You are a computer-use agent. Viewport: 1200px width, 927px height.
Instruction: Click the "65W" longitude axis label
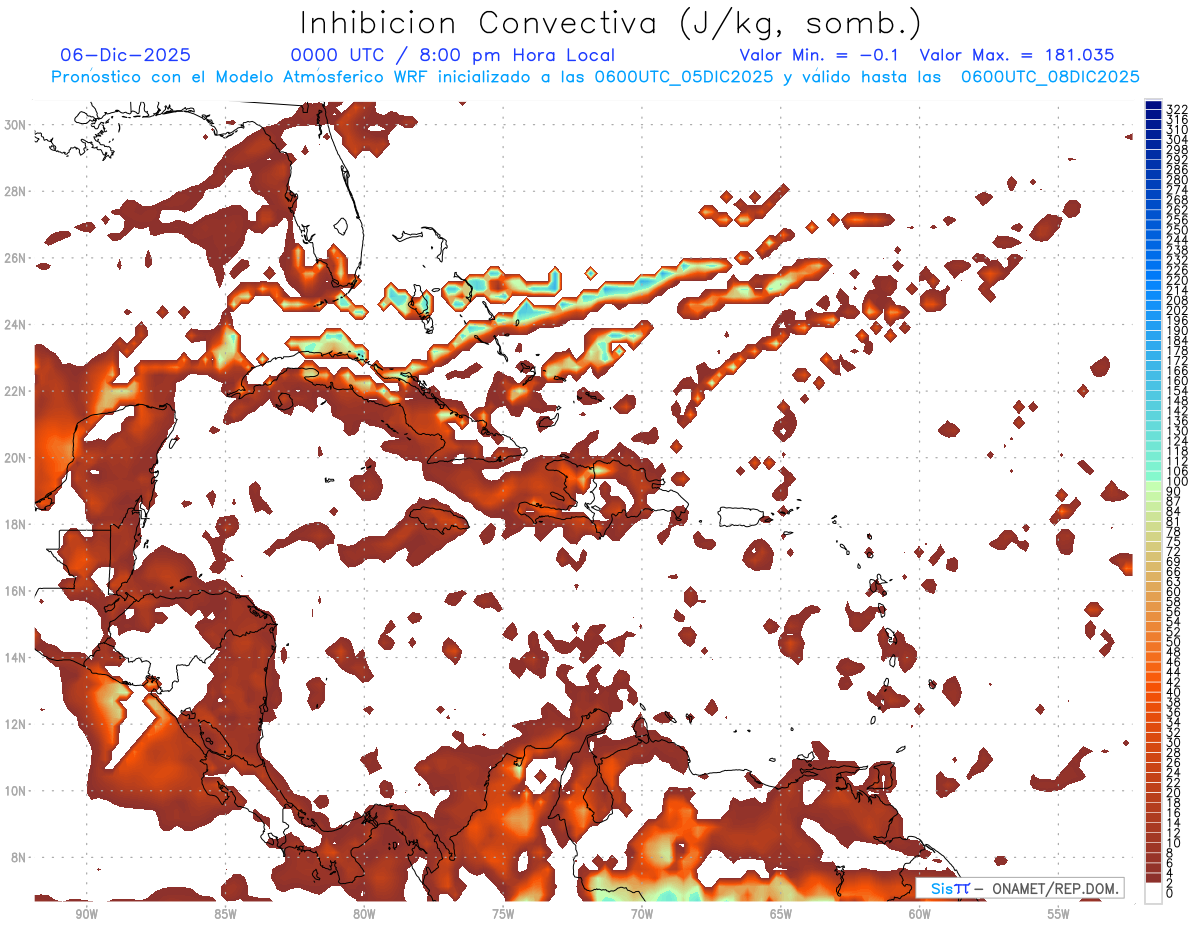(x=781, y=914)
